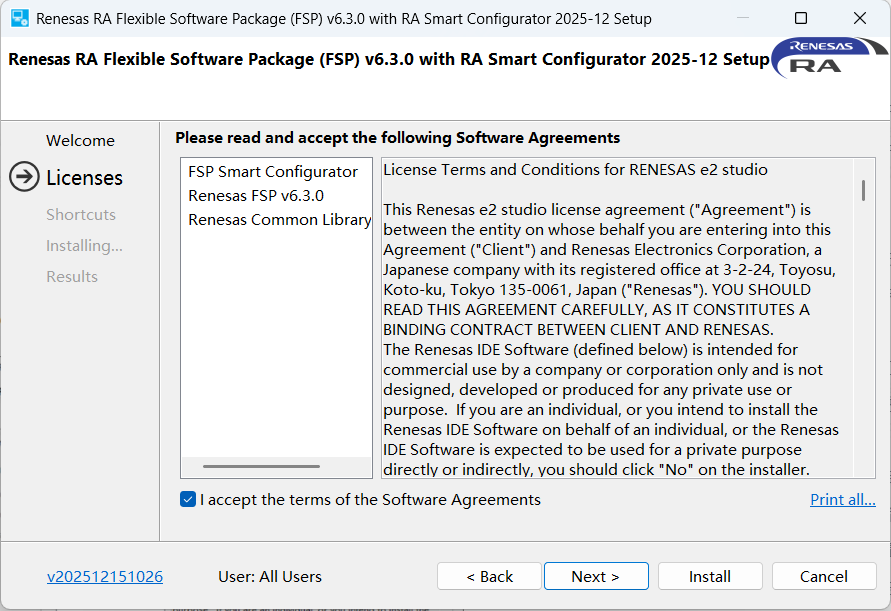Click the license list horizontal scrollbar thumb
The height and width of the screenshot is (611, 891).
[261, 467]
